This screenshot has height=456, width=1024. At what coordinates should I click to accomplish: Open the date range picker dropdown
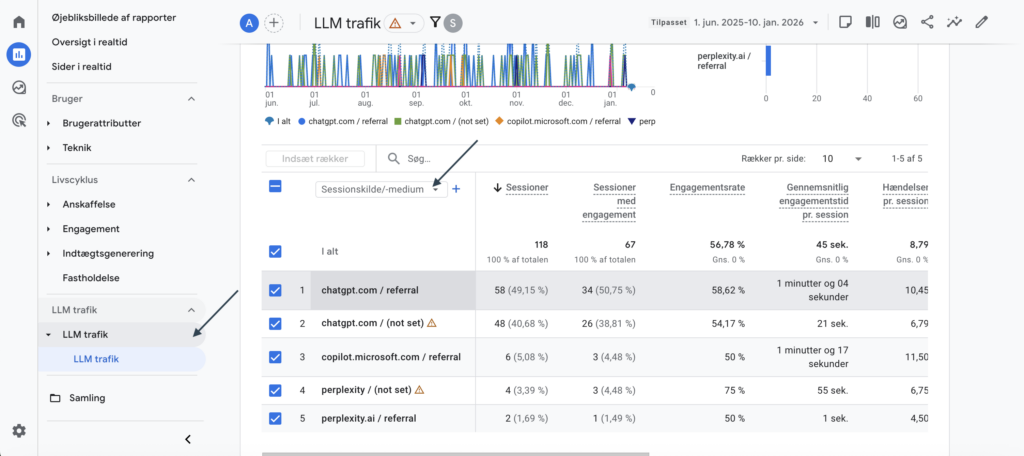(748, 22)
